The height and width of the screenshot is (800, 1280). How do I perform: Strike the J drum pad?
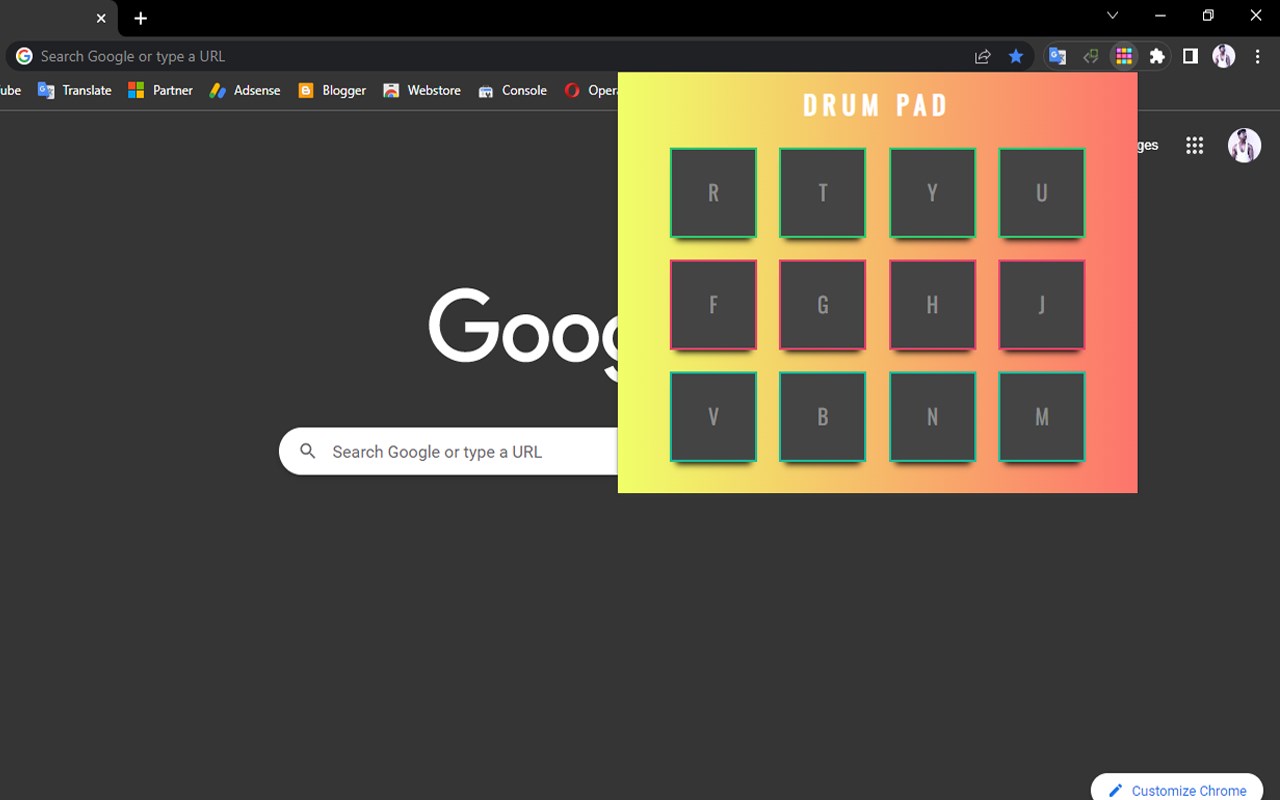point(1042,305)
